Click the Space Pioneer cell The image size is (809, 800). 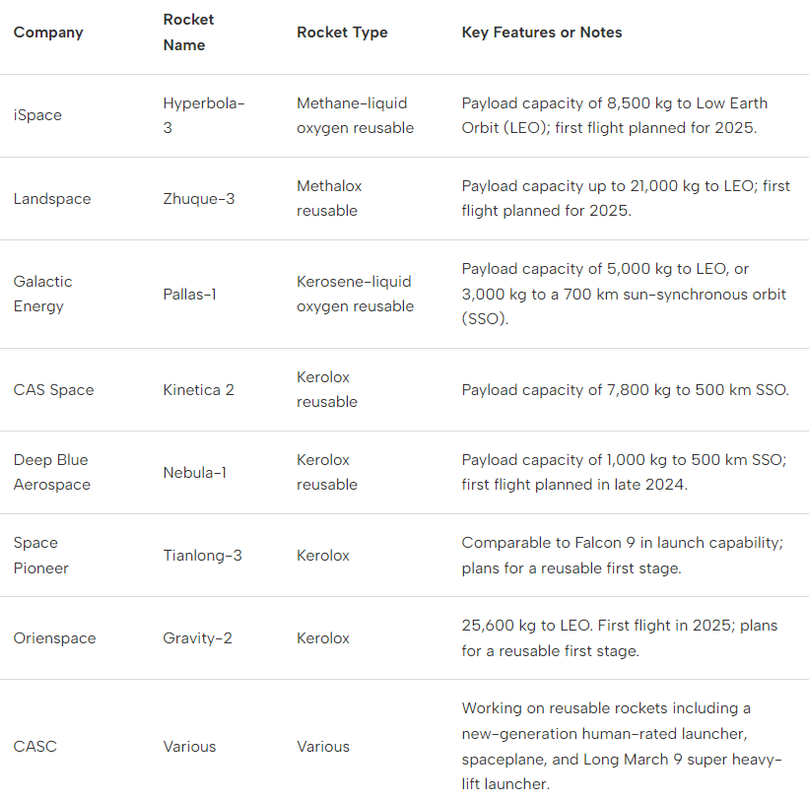coord(40,555)
